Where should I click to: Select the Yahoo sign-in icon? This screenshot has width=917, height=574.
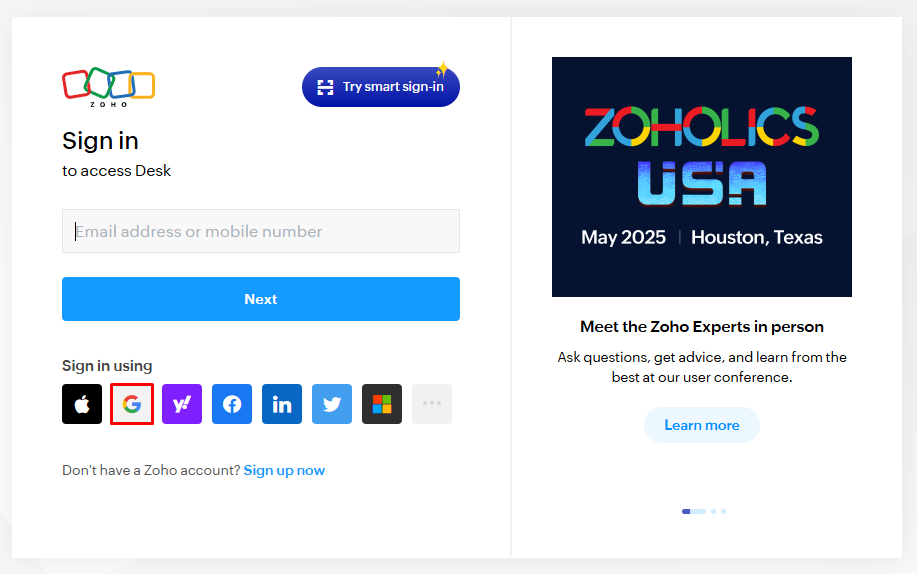pos(182,404)
